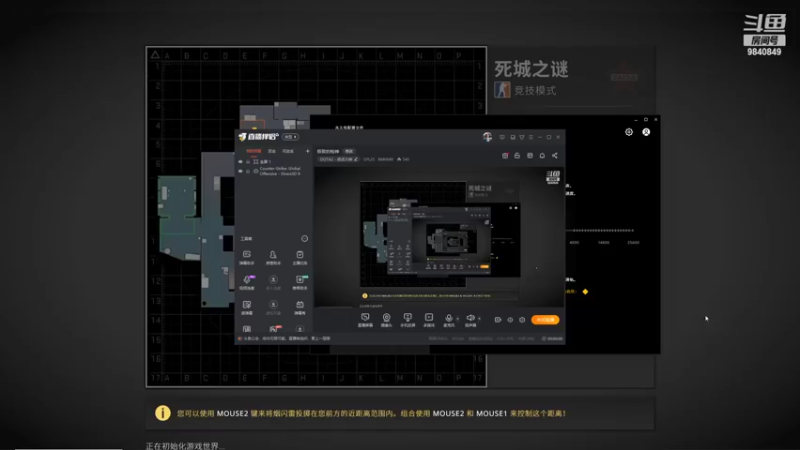
Task: Open the calendar tool in the third toolbox row
Action: [x=299, y=307]
